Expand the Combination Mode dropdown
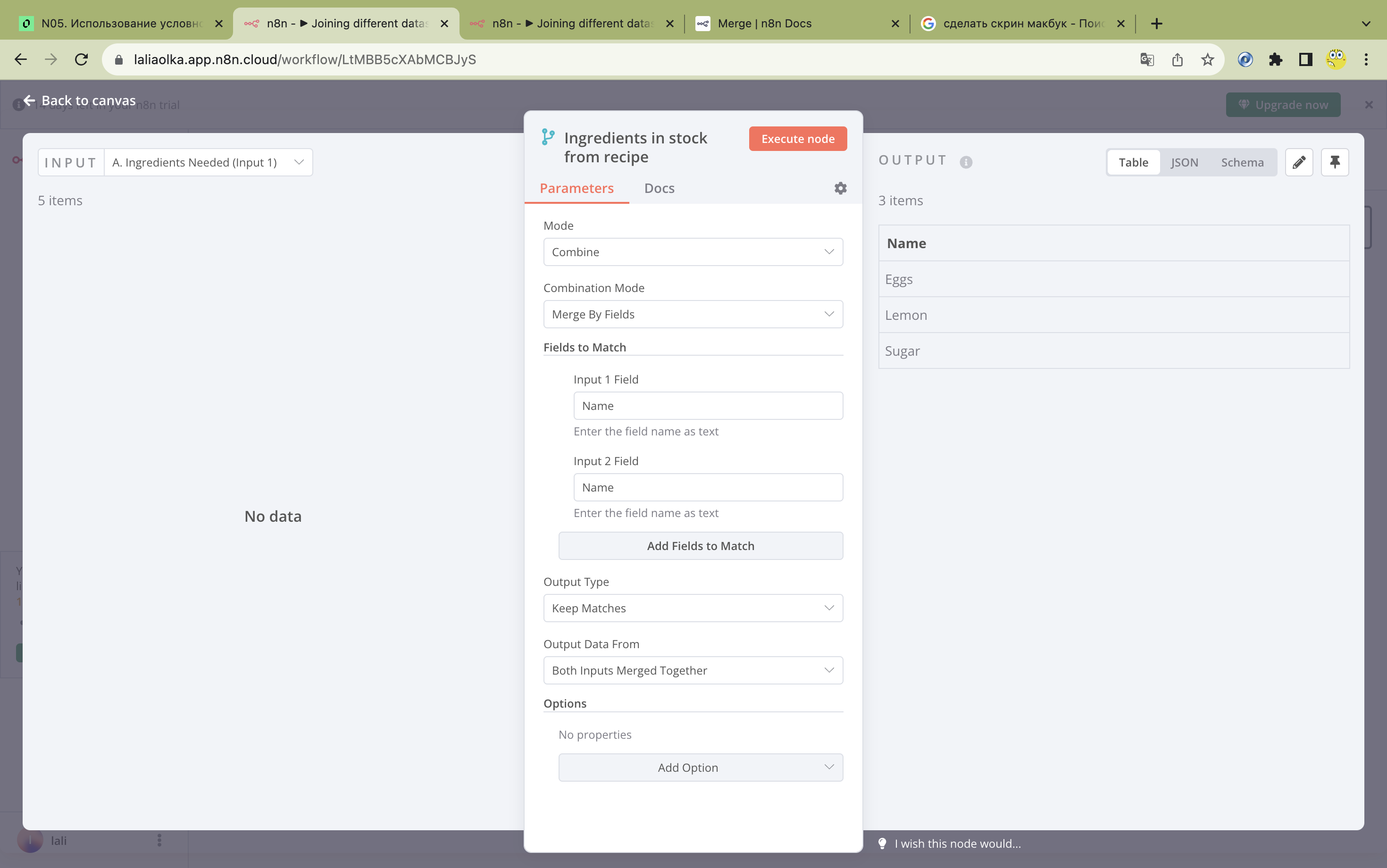Image resolution: width=1387 pixels, height=868 pixels. 693,315
